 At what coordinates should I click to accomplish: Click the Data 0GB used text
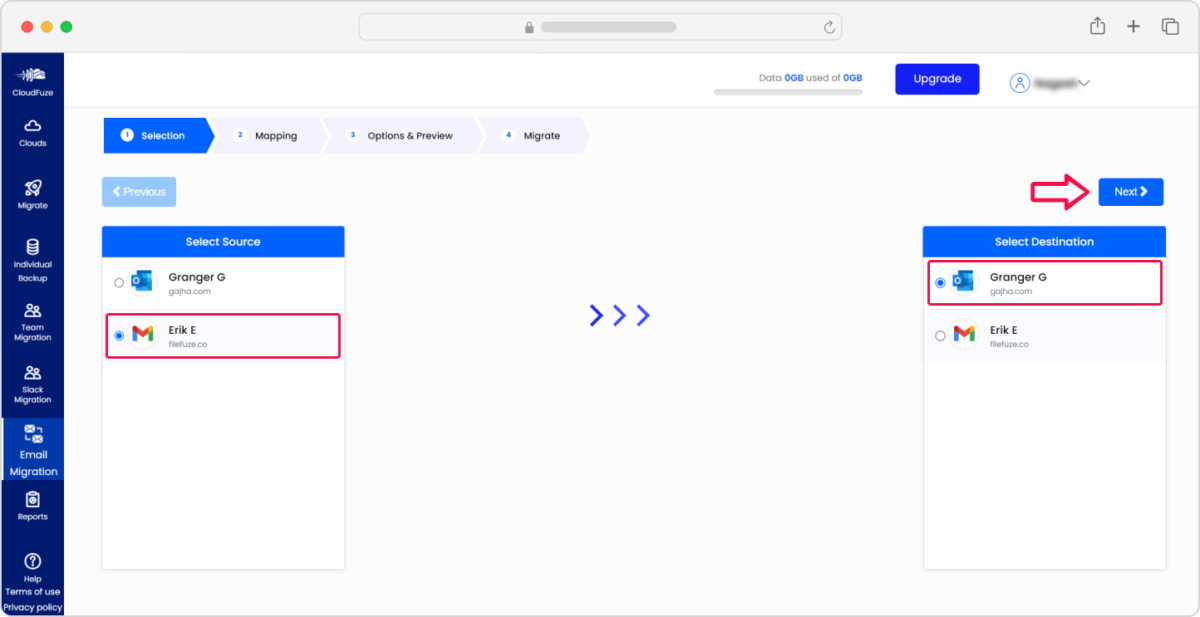(810, 78)
